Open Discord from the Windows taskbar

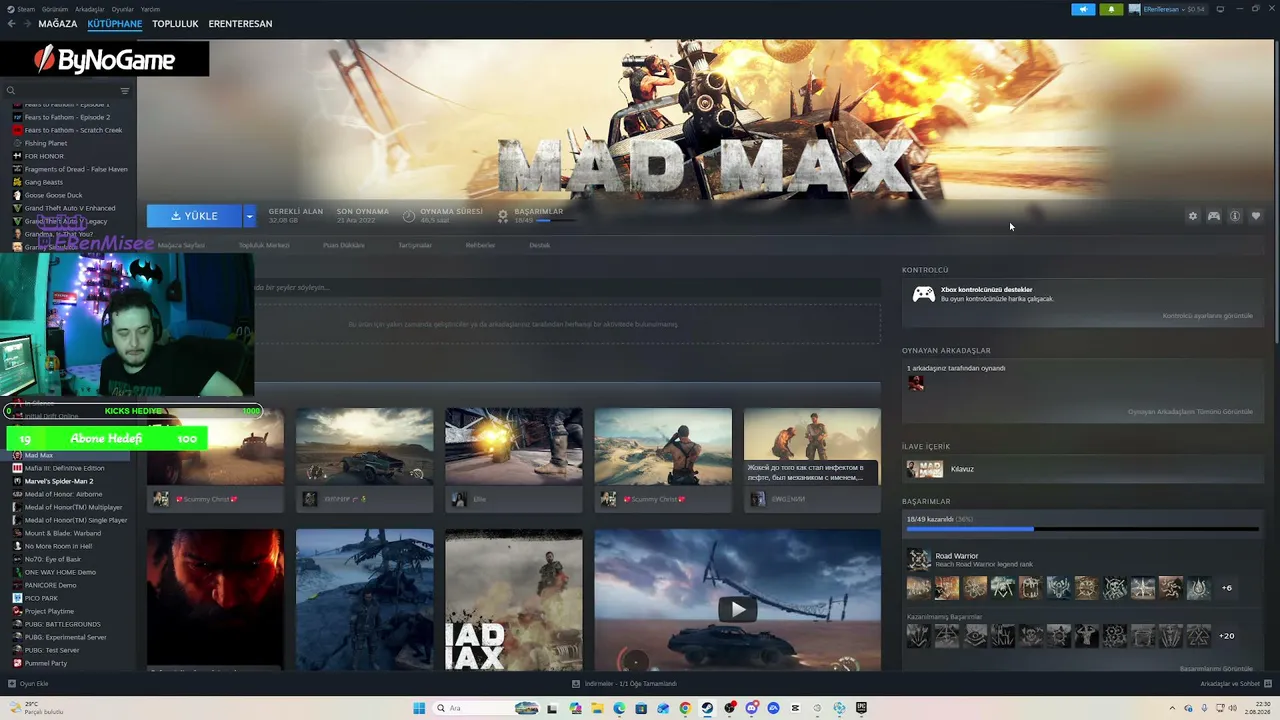click(751, 709)
